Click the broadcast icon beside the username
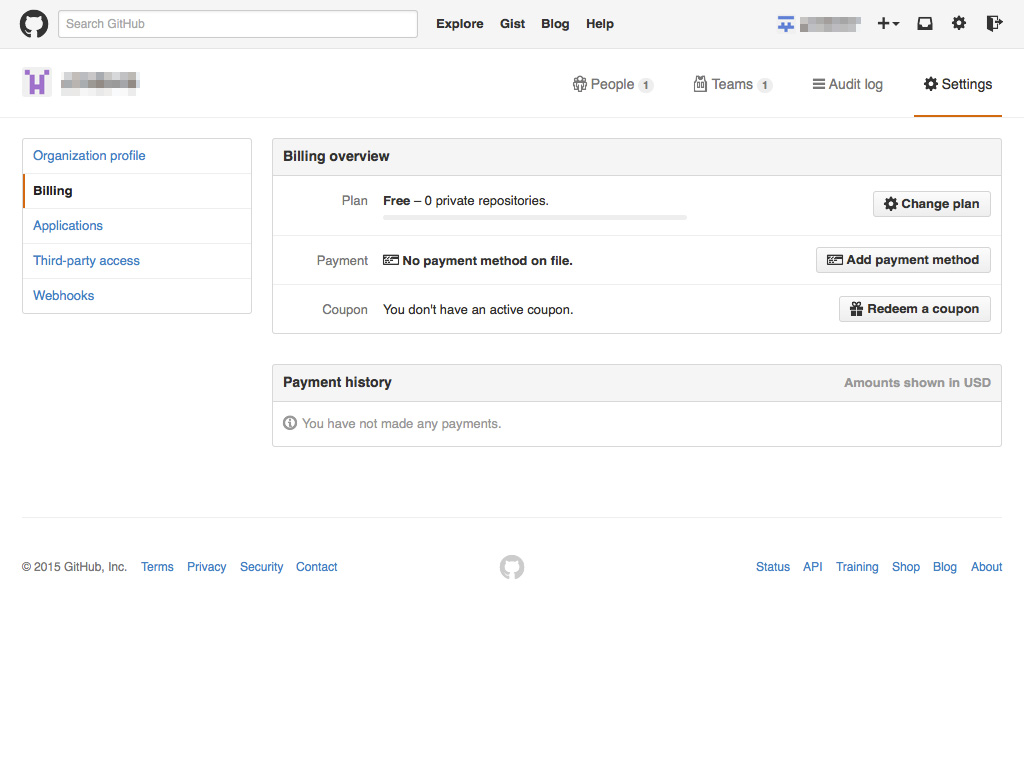Image resolution: width=1024 pixels, height=768 pixels. pyautogui.click(x=785, y=21)
